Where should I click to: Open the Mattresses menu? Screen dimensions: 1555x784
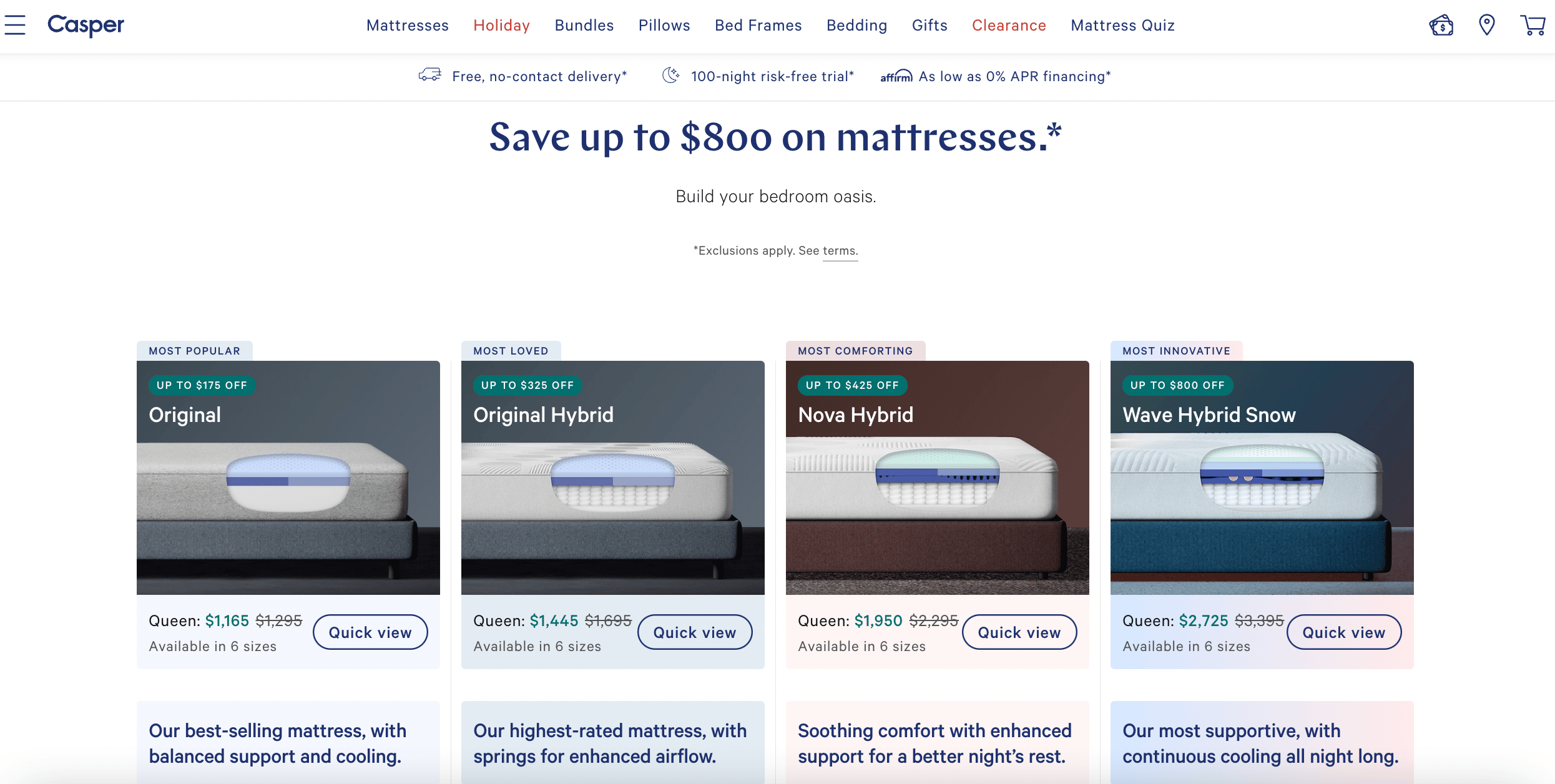coord(407,26)
